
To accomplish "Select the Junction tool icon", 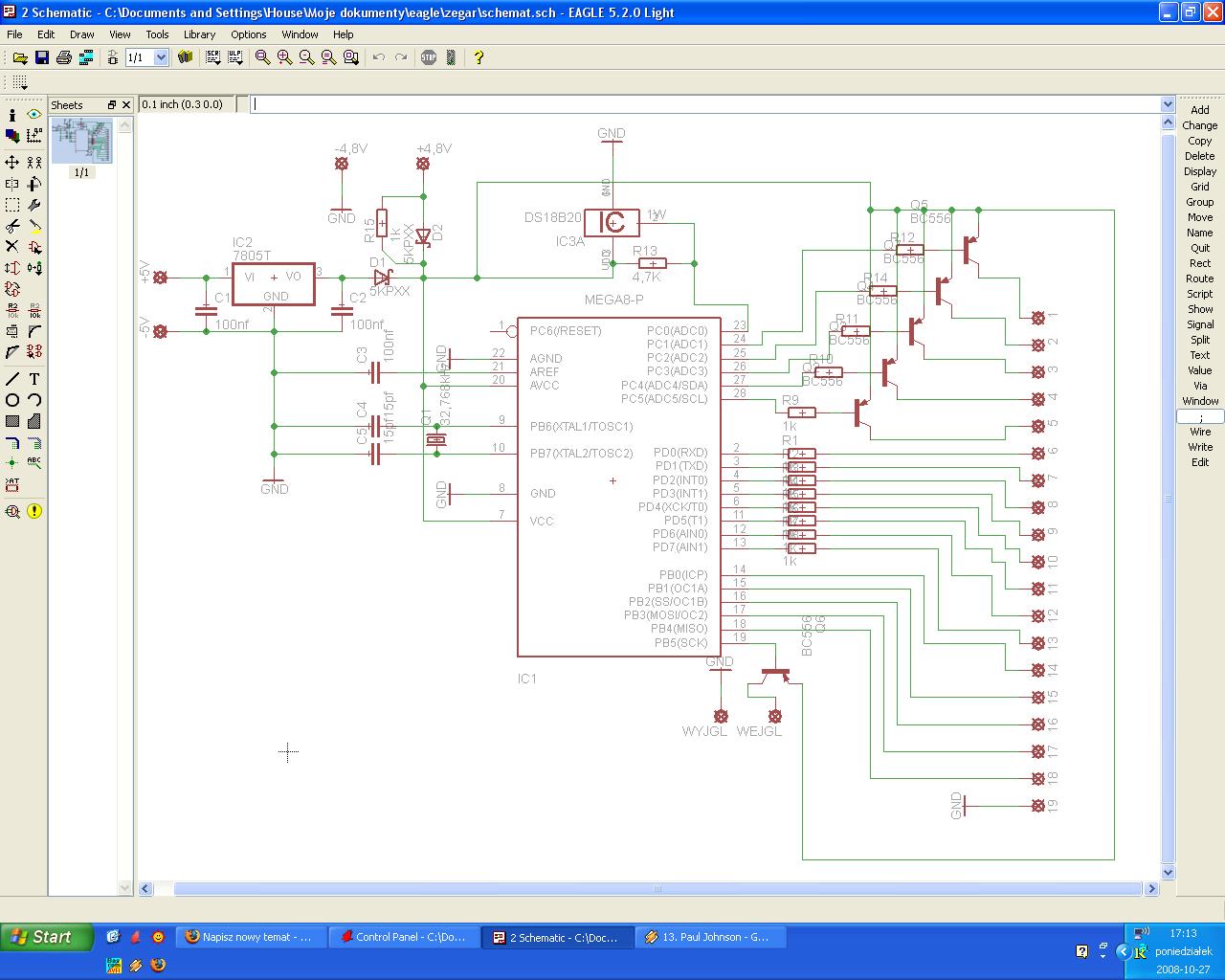I will [x=12, y=463].
